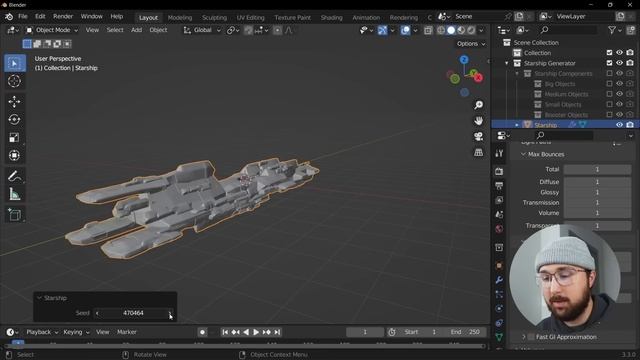Open the Render properties tab
The image size is (640, 360).
pyautogui.click(x=499, y=171)
